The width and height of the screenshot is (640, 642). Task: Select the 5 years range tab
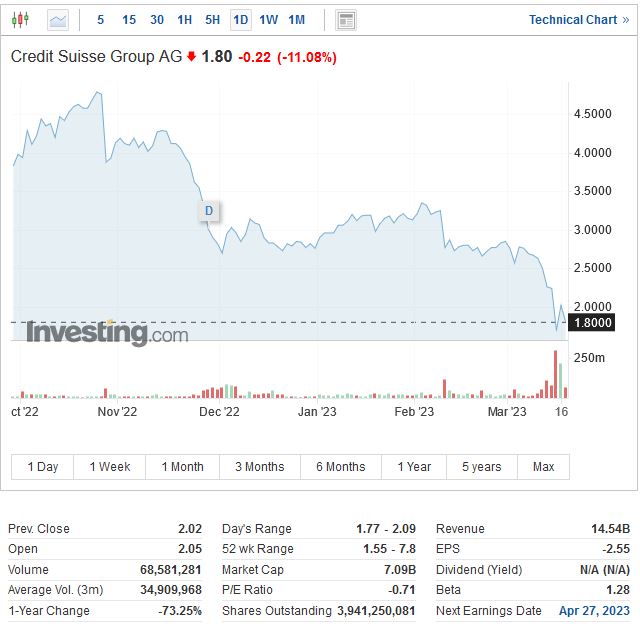(482, 467)
